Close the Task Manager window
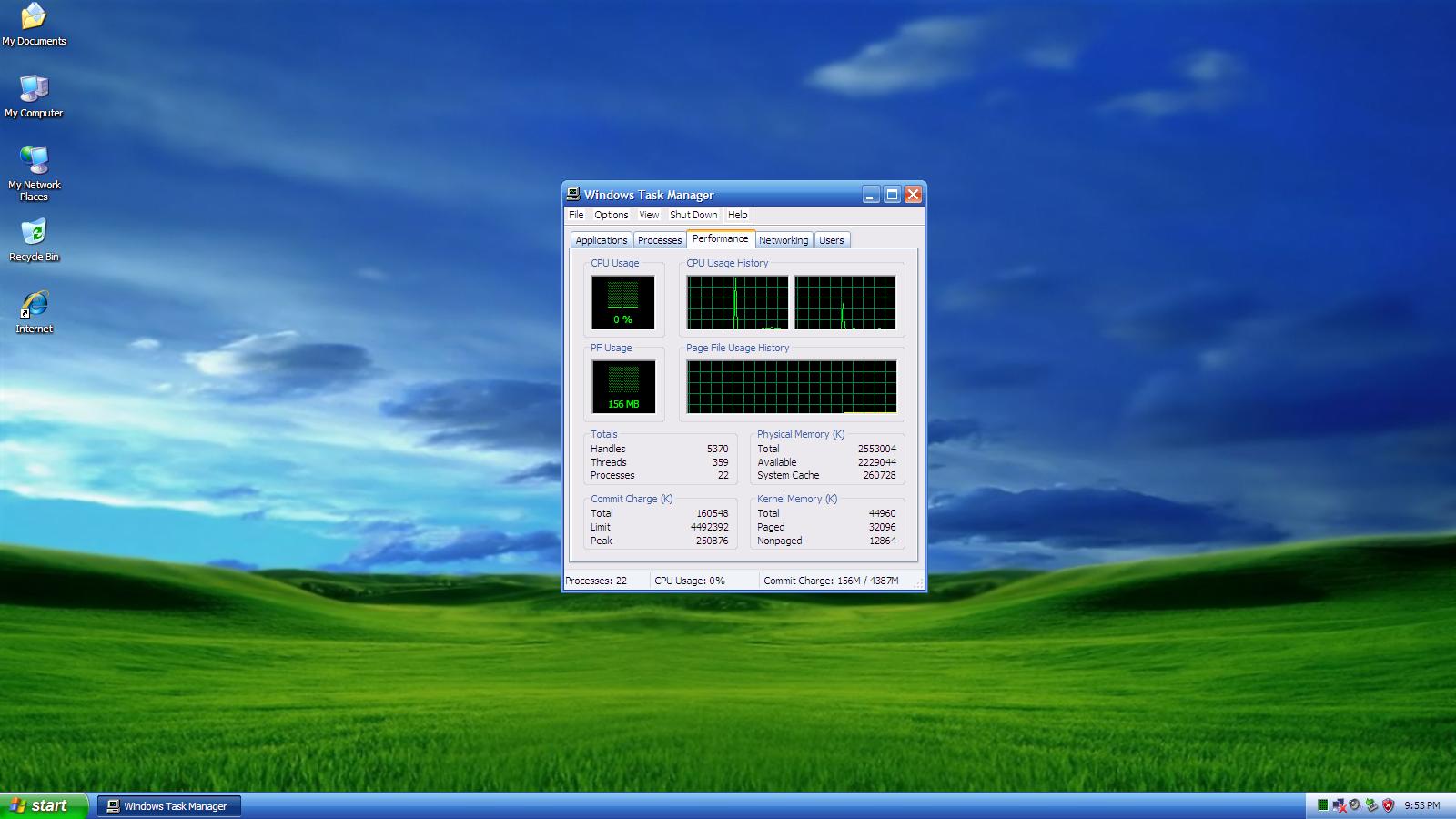 coord(913,194)
